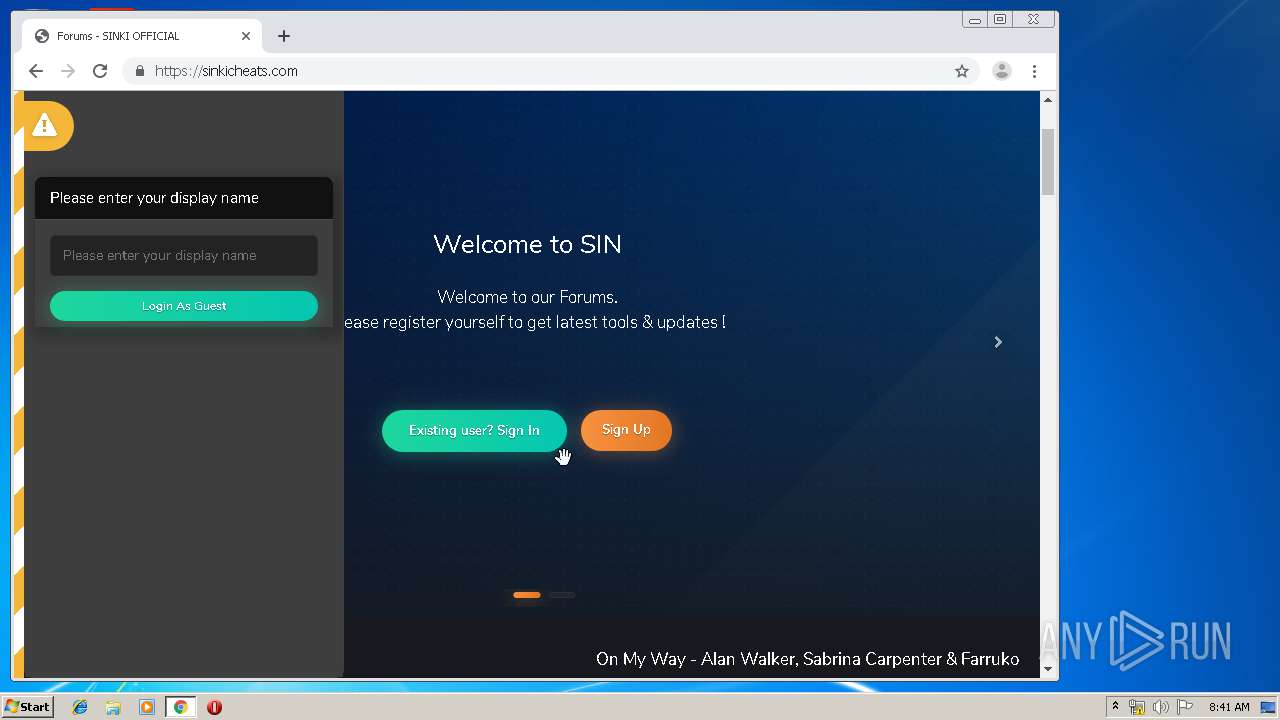Click the yellow warning triangle icon
The width and height of the screenshot is (1280, 720).
point(44,125)
